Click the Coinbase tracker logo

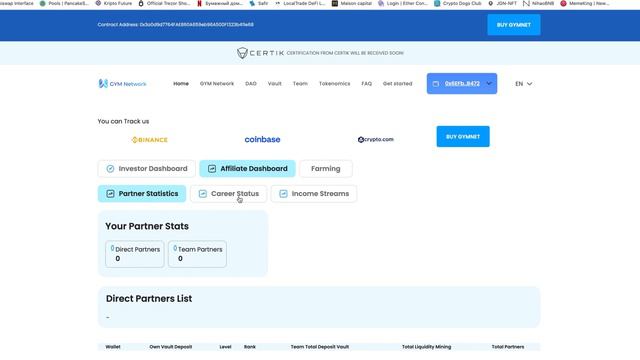point(262,140)
